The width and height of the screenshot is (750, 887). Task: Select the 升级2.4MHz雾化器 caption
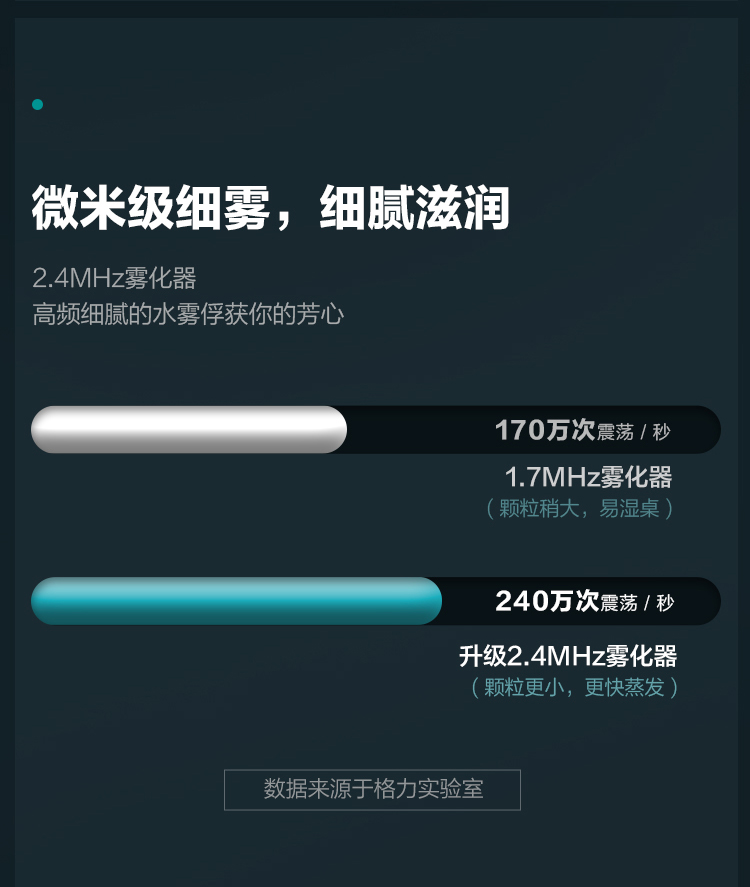point(568,656)
